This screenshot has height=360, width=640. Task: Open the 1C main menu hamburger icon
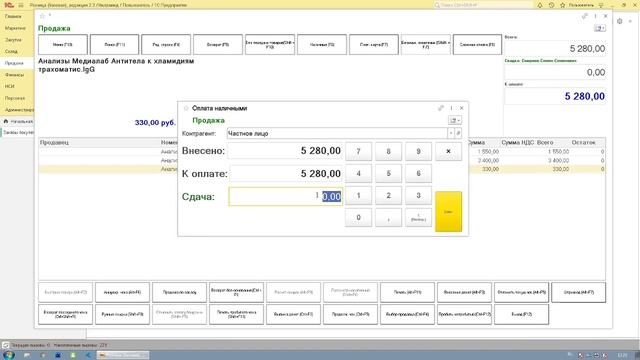(x=21, y=5)
